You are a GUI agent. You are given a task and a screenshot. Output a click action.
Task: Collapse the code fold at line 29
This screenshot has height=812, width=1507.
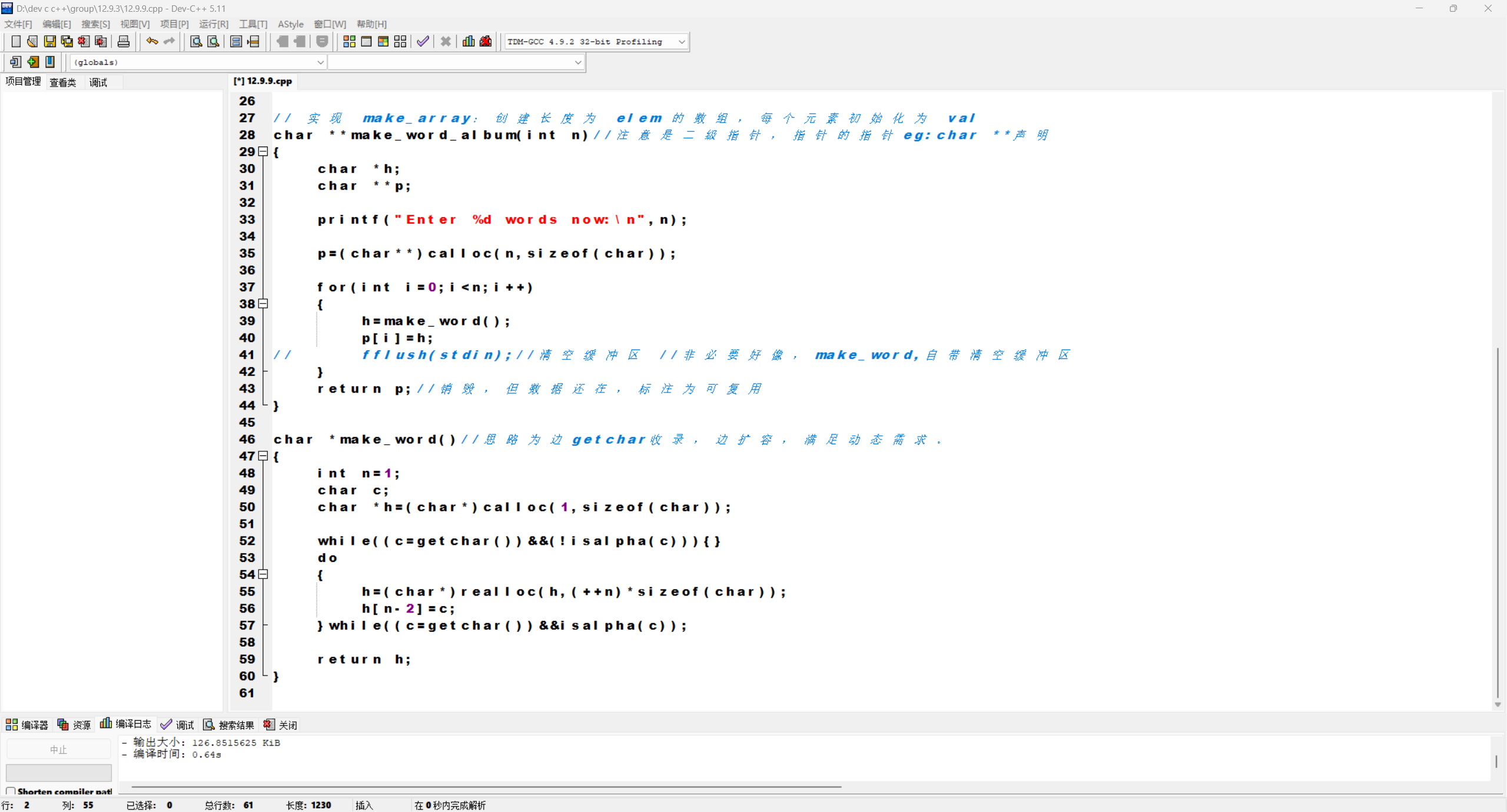(263, 152)
